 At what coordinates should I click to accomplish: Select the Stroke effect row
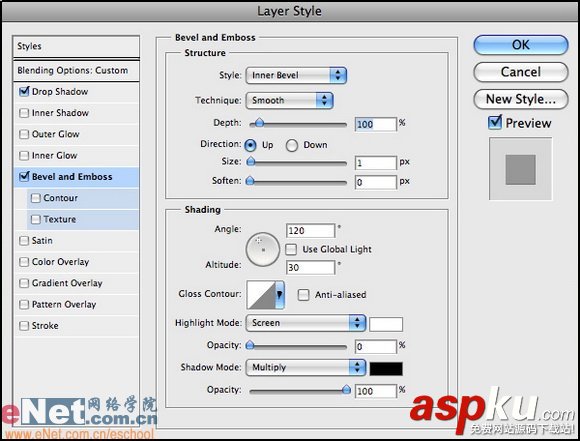click(x=76, y=326)
